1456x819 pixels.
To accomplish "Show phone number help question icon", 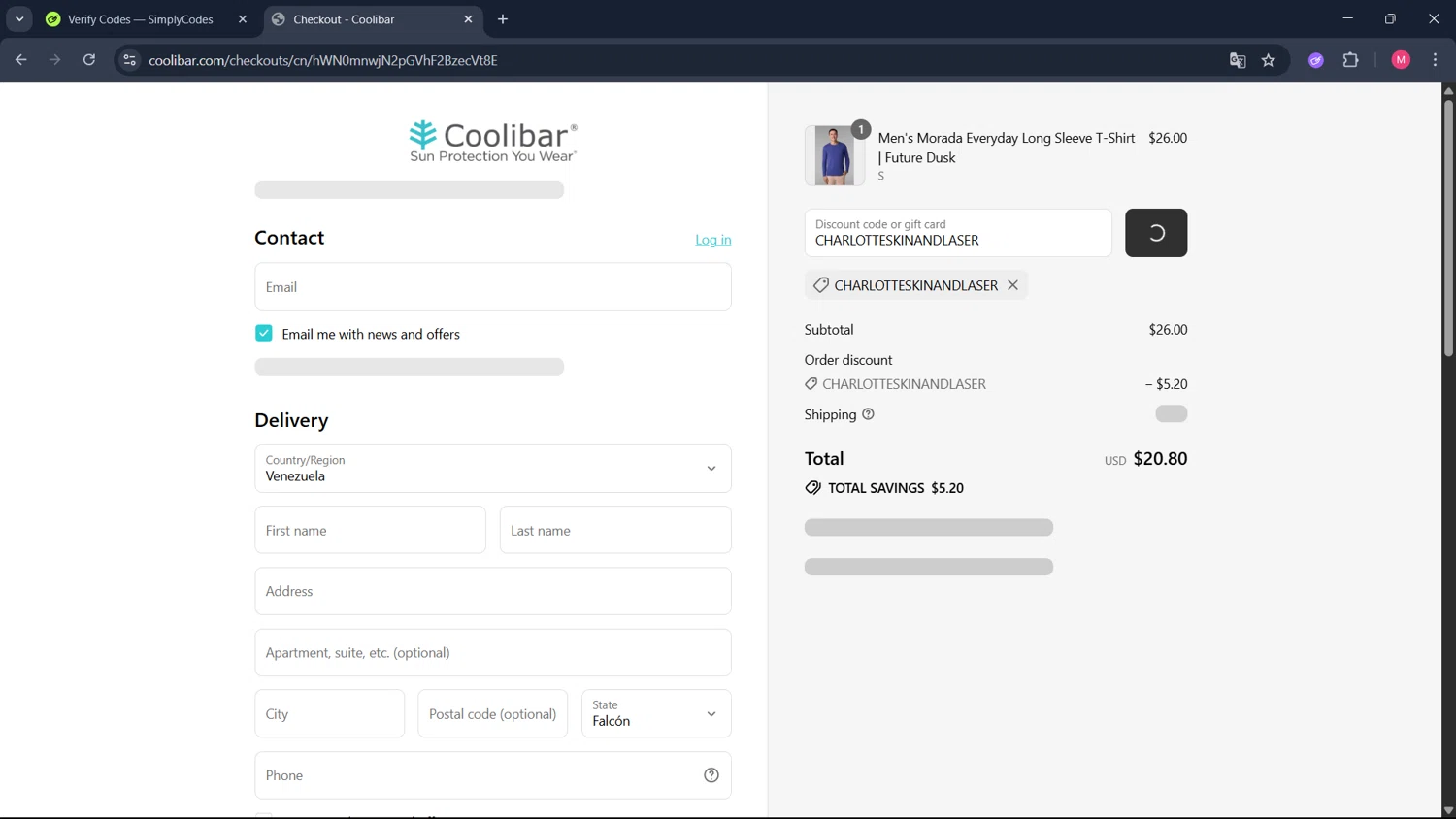I will pyautogui.click(x=711, y=775).
